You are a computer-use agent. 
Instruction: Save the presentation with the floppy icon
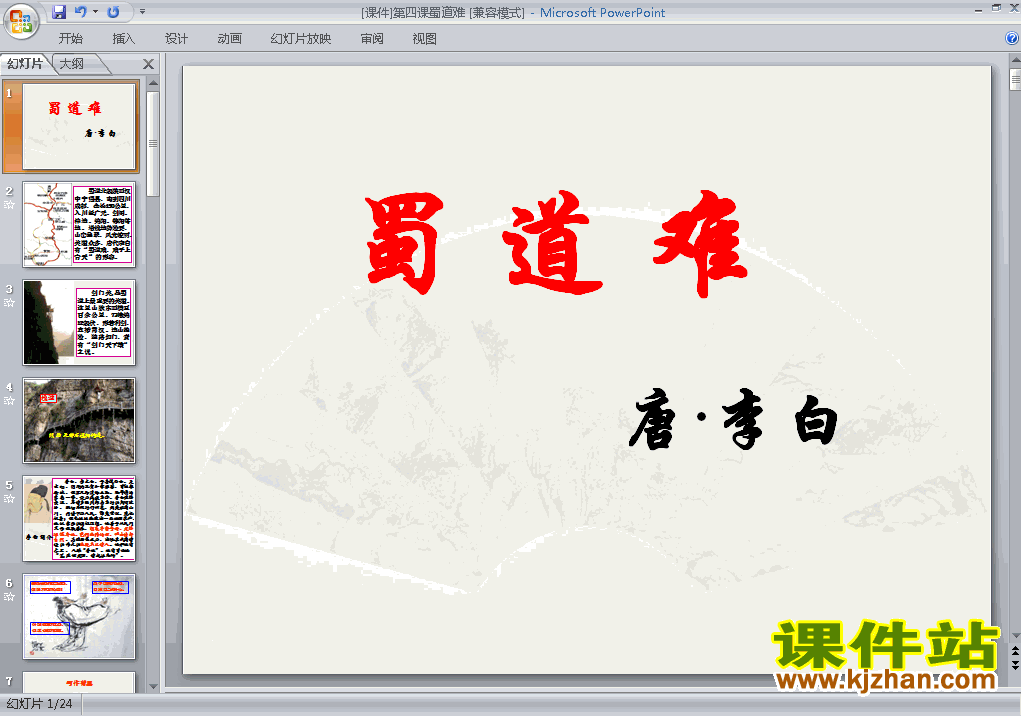[59, 12]
